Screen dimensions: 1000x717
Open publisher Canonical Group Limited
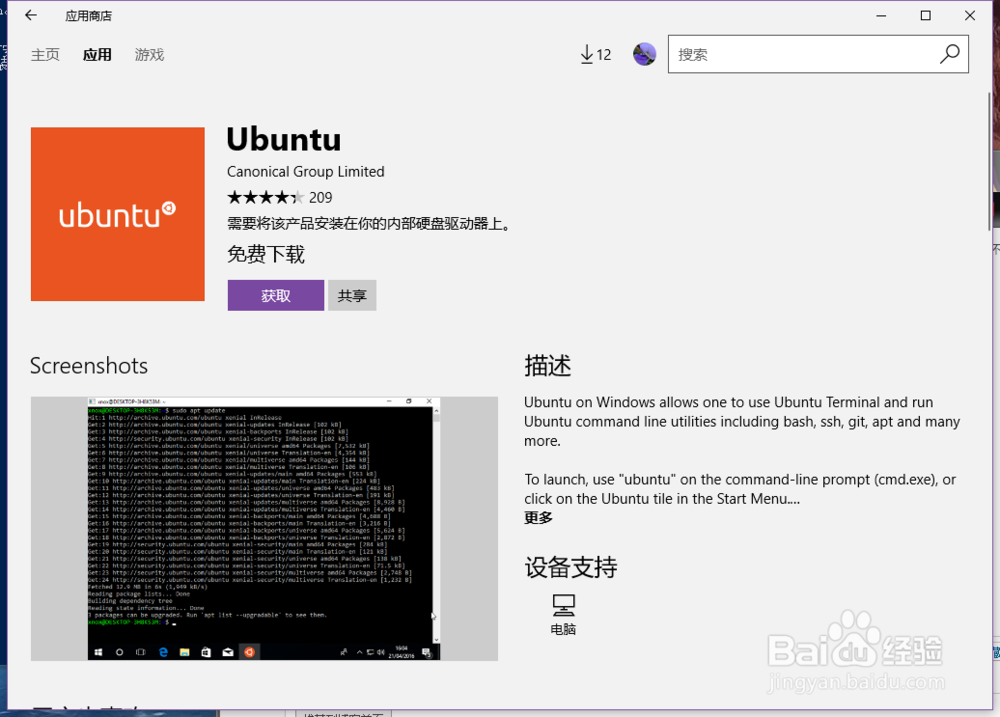tap(305, 172)
